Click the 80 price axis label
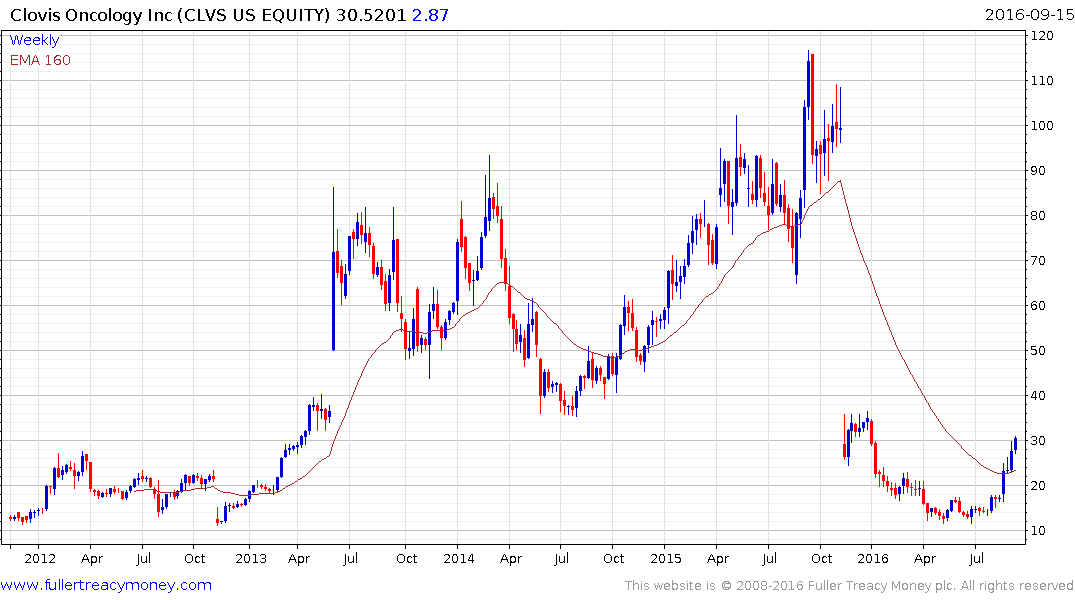1075x600 pixels. coord(1039,216)
